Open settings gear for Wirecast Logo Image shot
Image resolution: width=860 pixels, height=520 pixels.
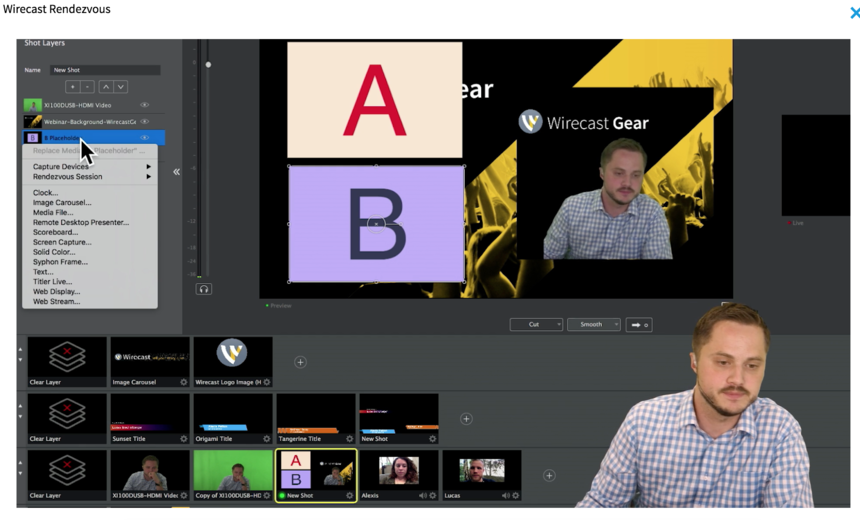coord(267,382)
